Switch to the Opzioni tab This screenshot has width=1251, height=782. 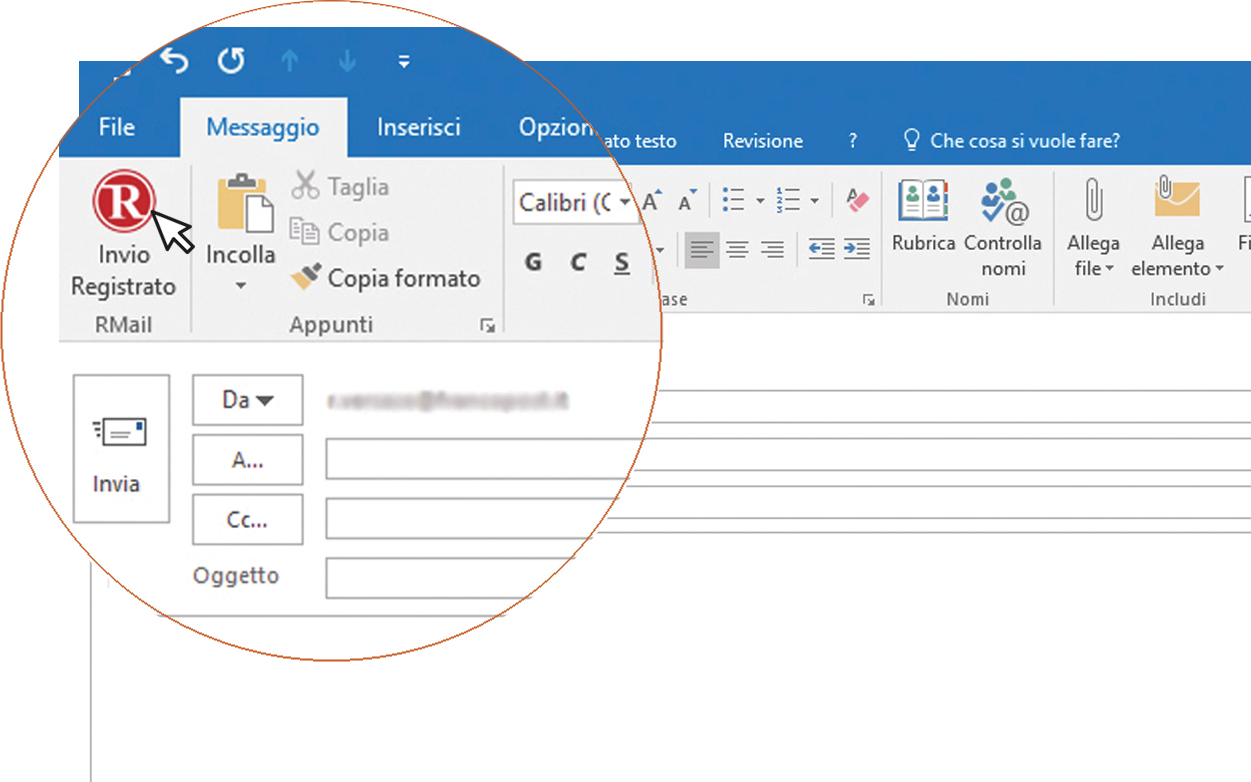tap(557, 128)
